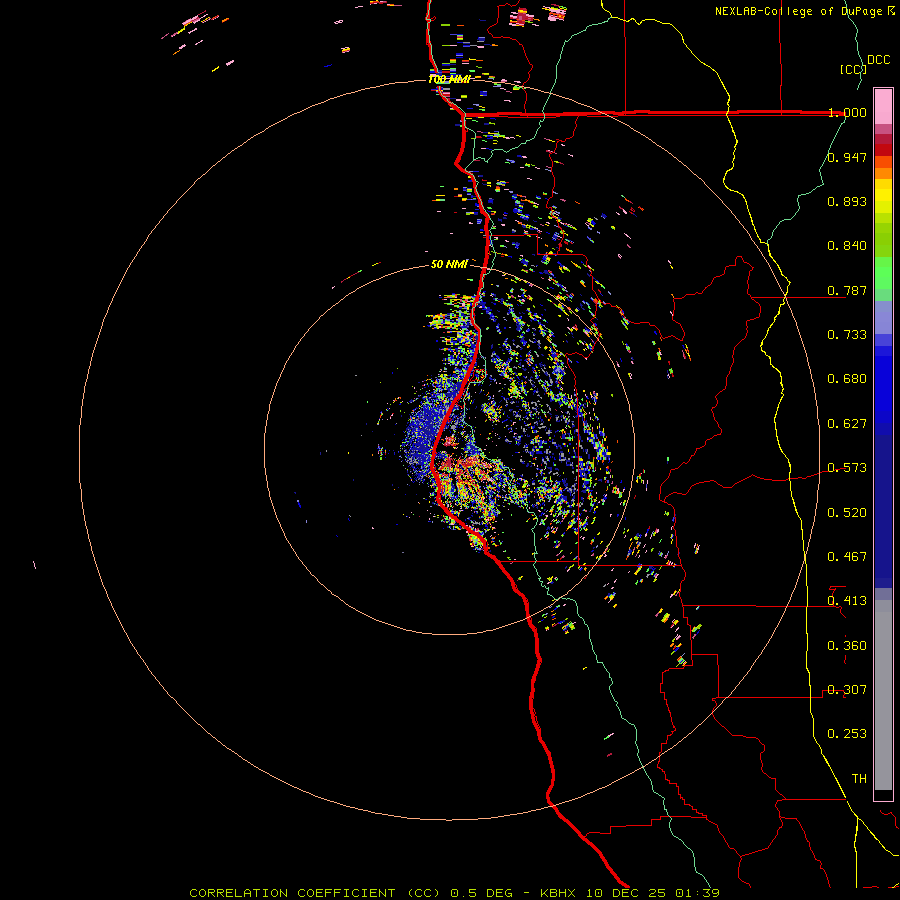Select the 0.733 legend value

[x=847, y=335]
